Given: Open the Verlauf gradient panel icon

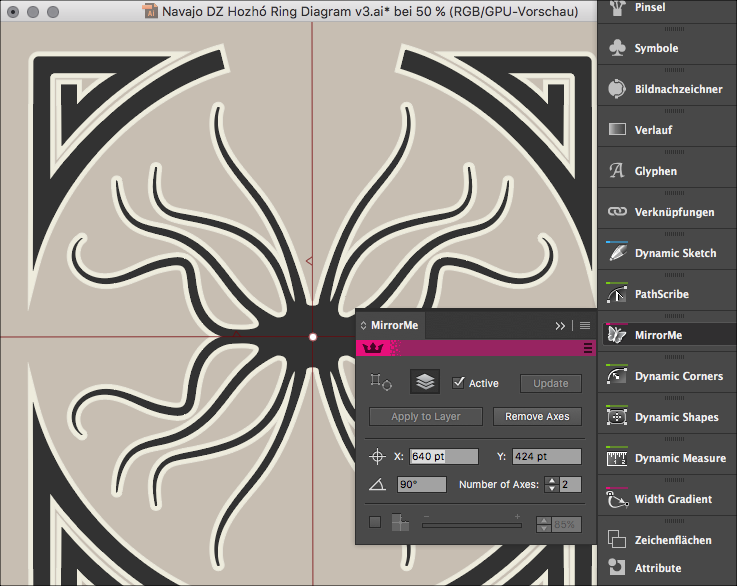Looking at the screenshot, I should coord(617,129).
